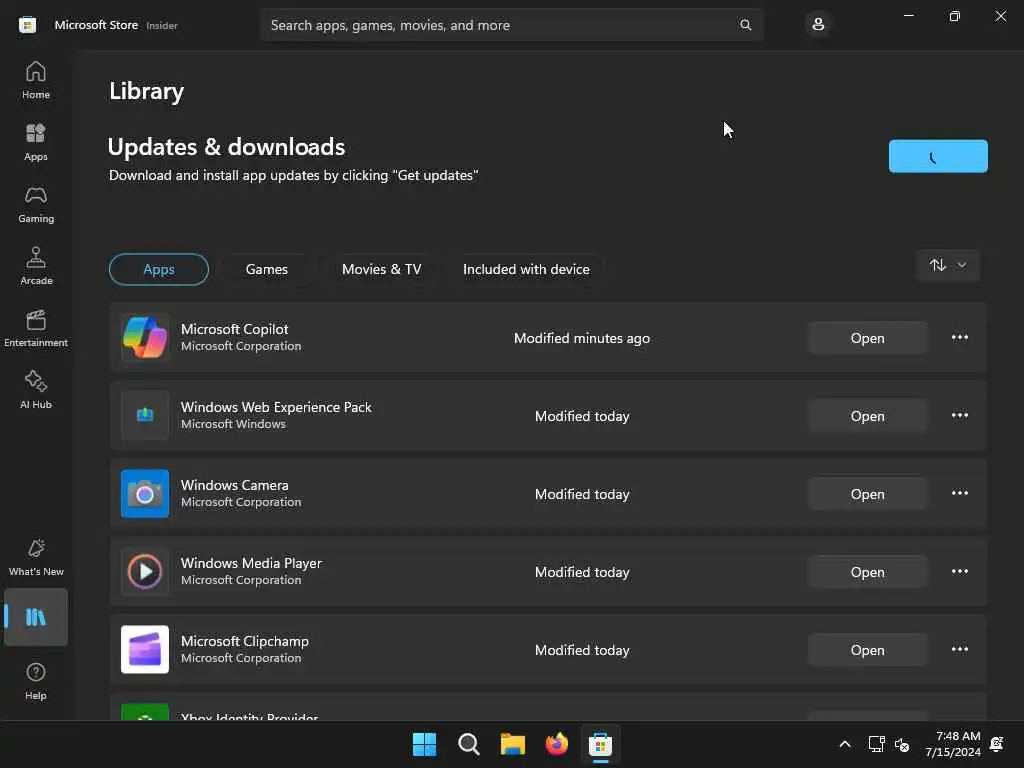The width and height of the screenshot is (1024, 768).
Task: Click the network display tray icon
Action: coord(876,744)
